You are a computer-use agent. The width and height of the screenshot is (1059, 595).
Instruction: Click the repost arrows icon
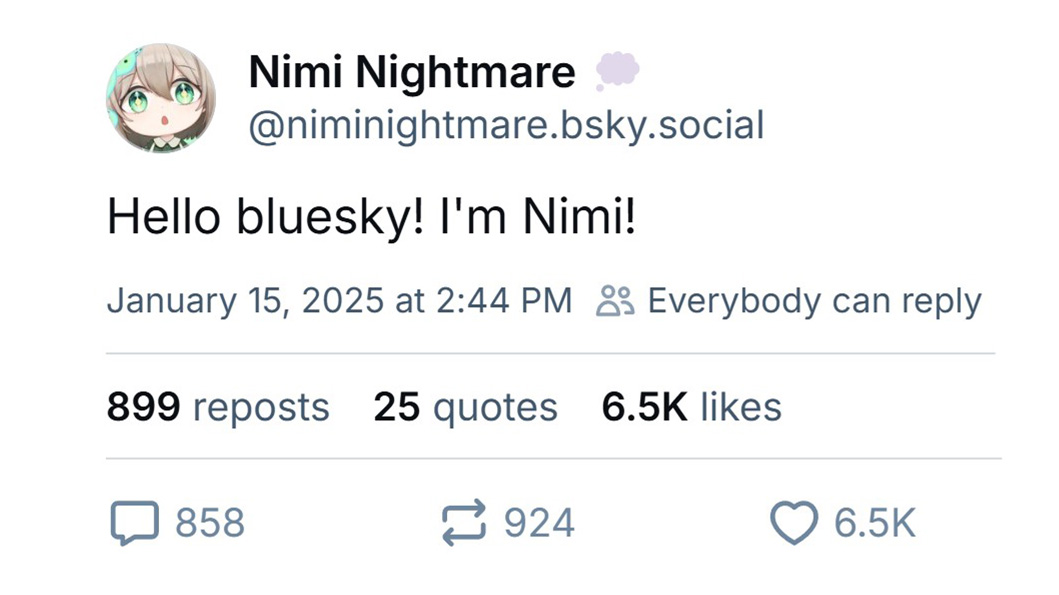(463, 523)
